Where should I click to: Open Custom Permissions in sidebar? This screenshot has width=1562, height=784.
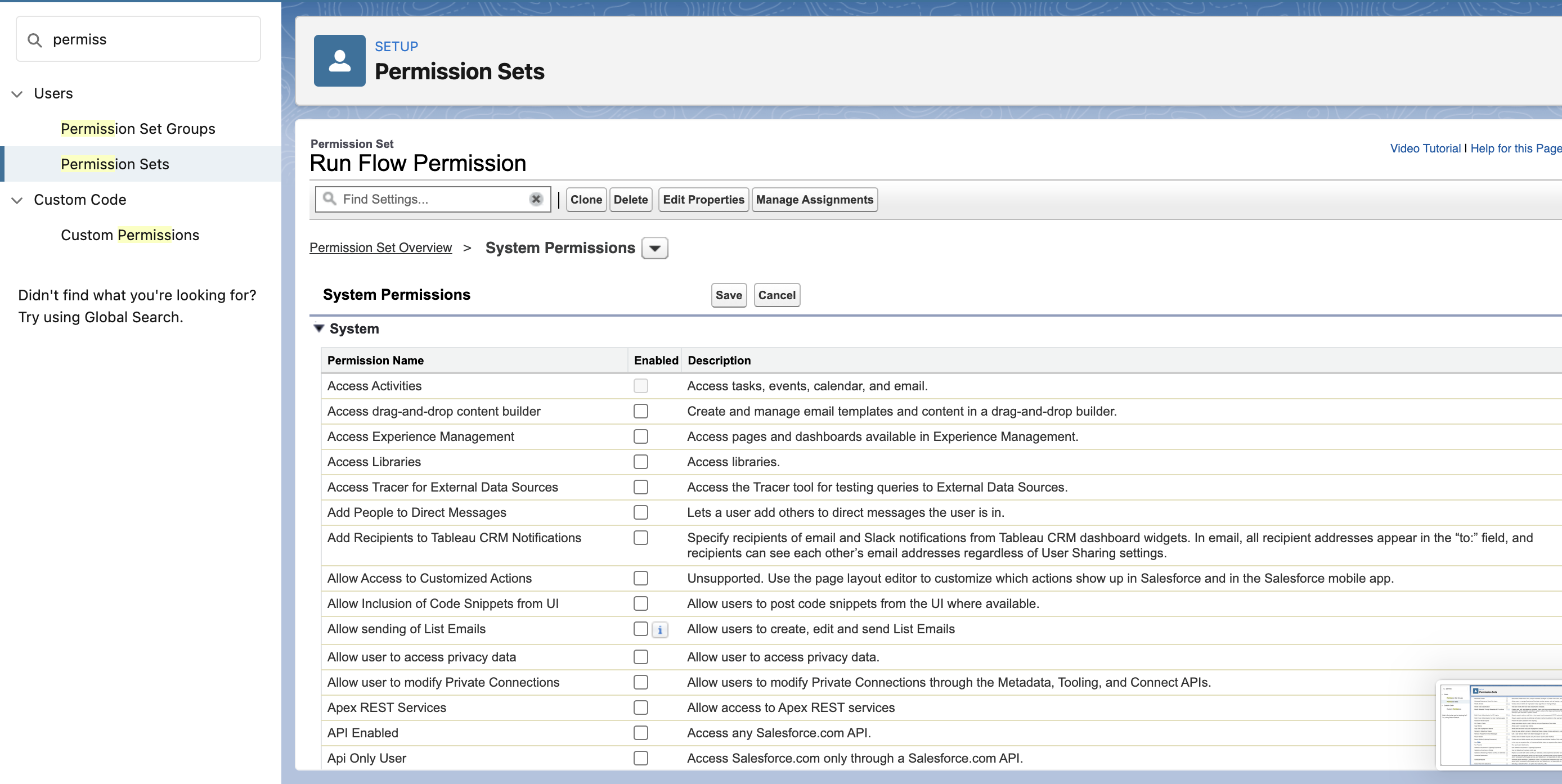[130, 235]
